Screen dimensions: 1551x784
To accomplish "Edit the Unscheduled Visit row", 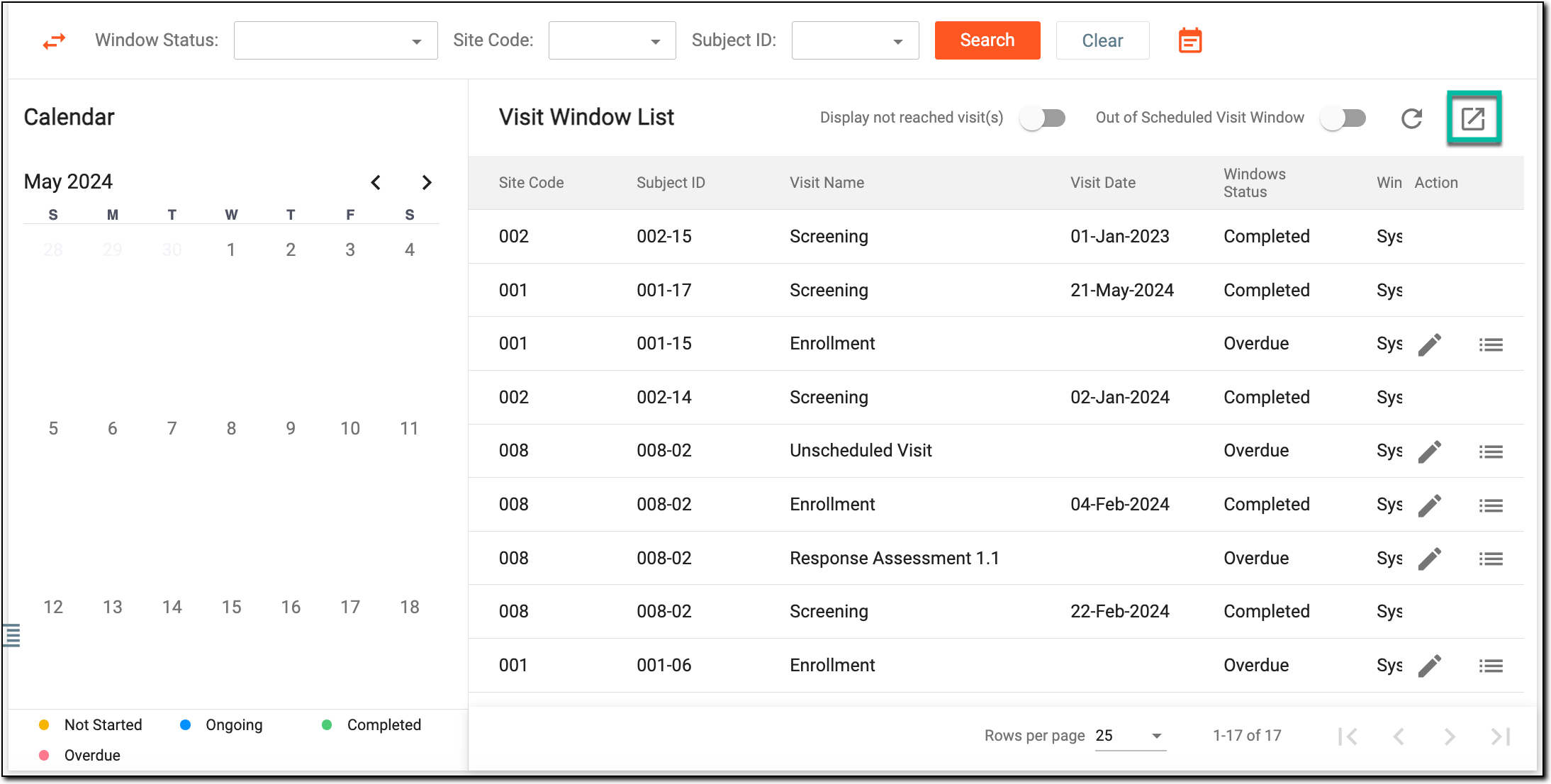I will [1429, 452].
